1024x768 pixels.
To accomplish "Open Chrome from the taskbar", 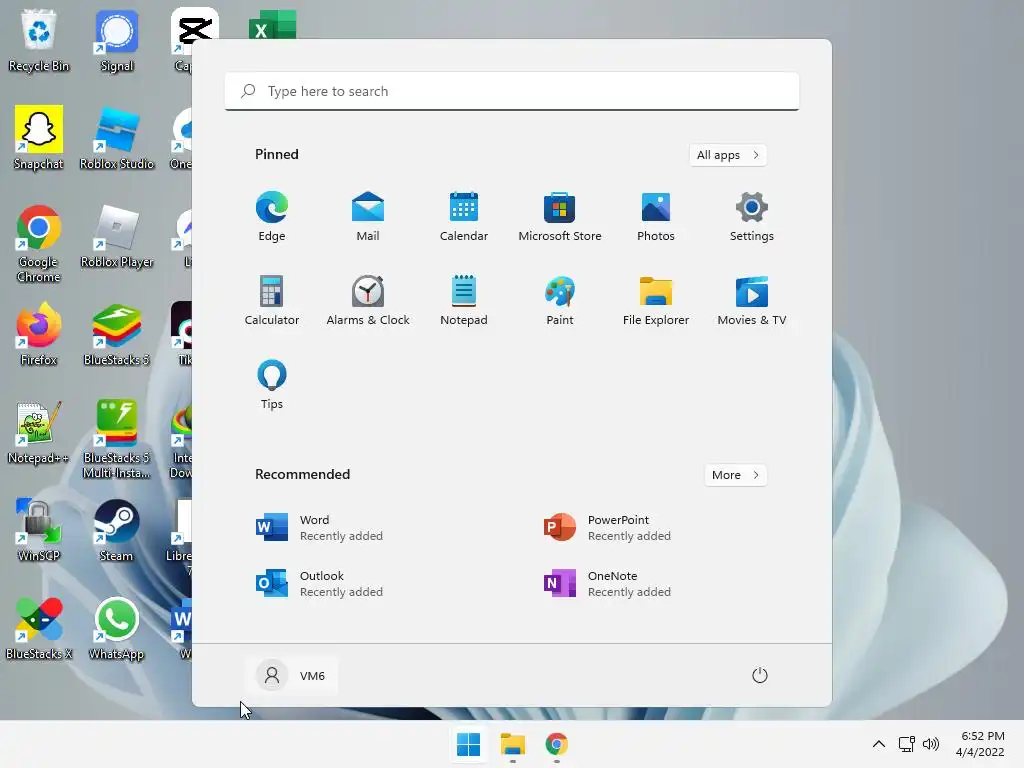I will click(x=556, y=744).
